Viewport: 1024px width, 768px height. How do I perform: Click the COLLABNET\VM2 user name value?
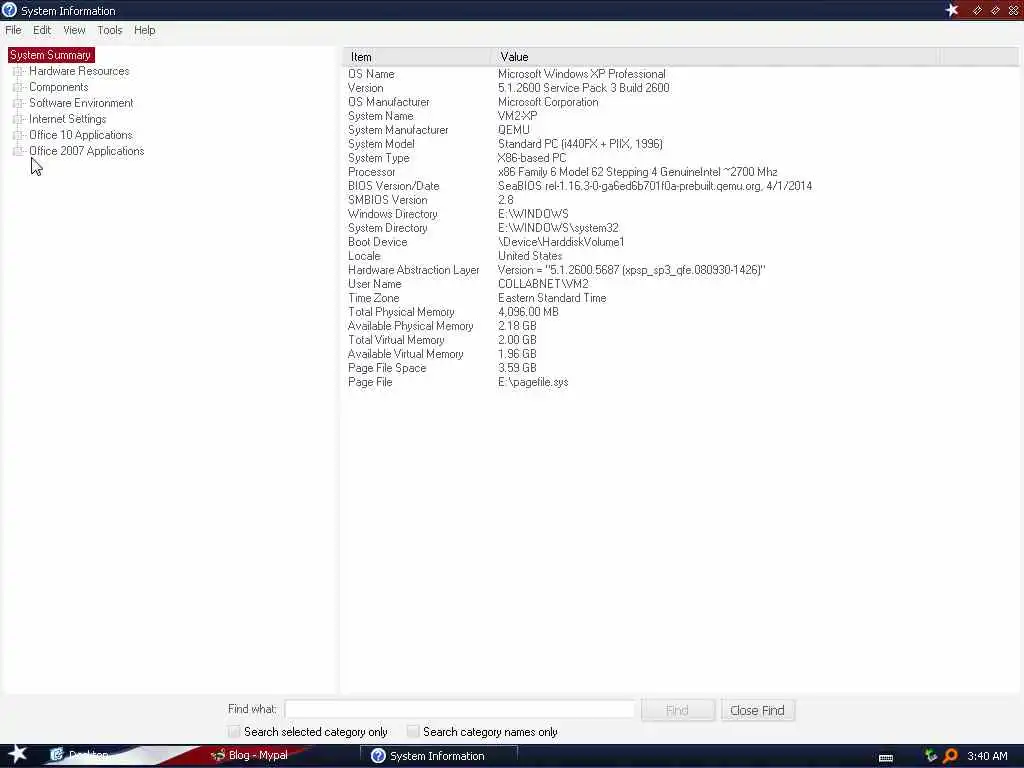click(543, 284)
